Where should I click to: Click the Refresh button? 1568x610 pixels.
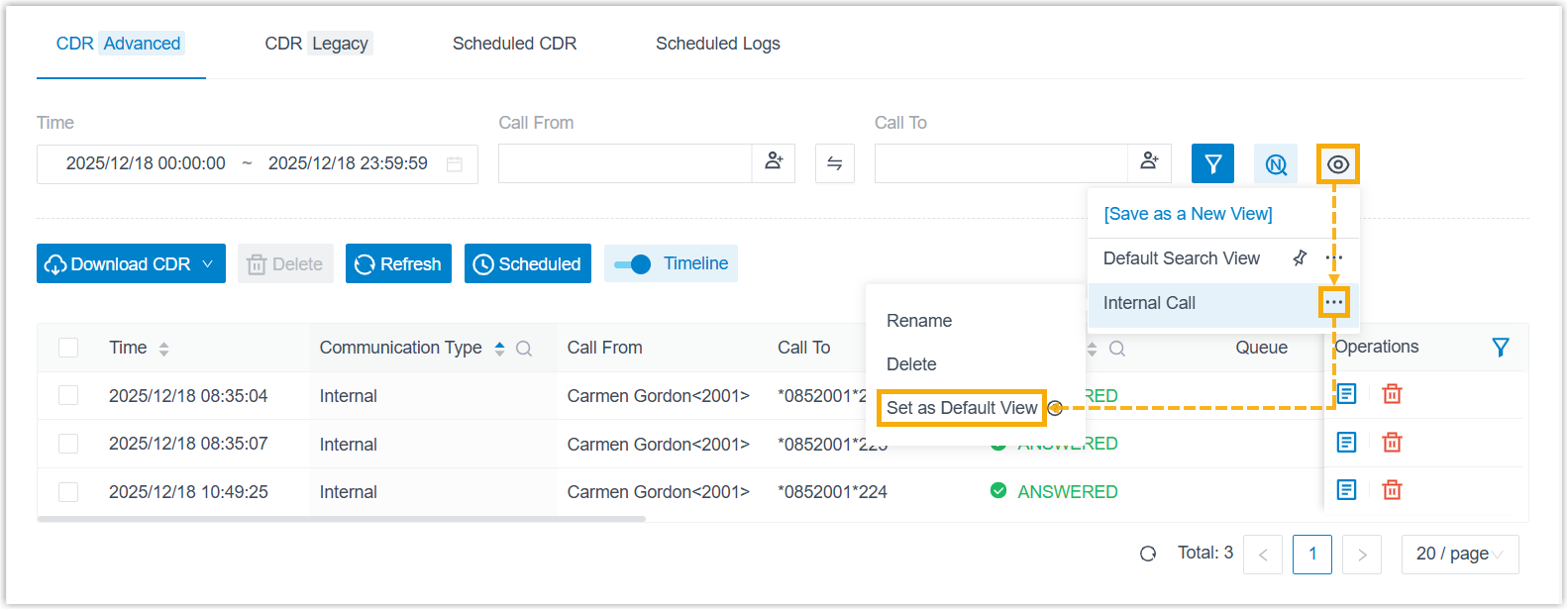tap(398, 264)
